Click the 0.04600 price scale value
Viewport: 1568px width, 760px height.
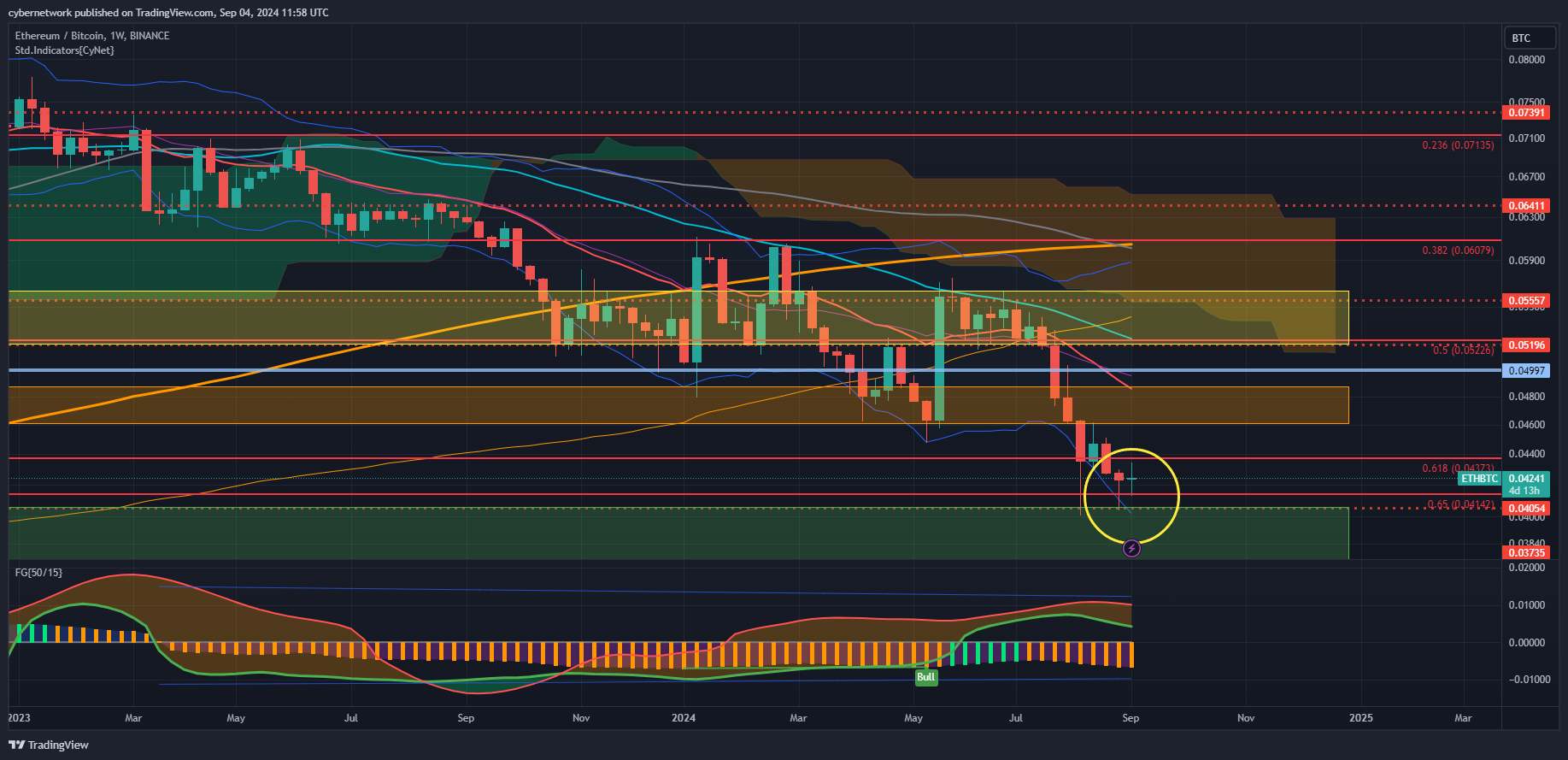click(x=1527, y=425)
